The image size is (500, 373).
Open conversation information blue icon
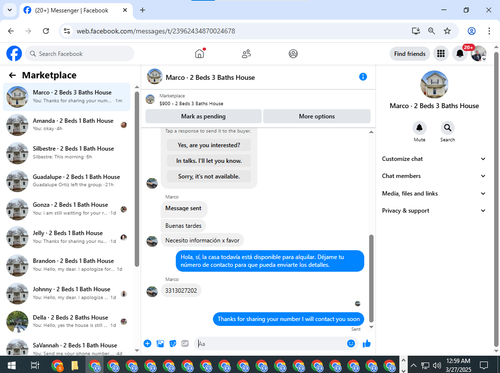click(363, 77)
